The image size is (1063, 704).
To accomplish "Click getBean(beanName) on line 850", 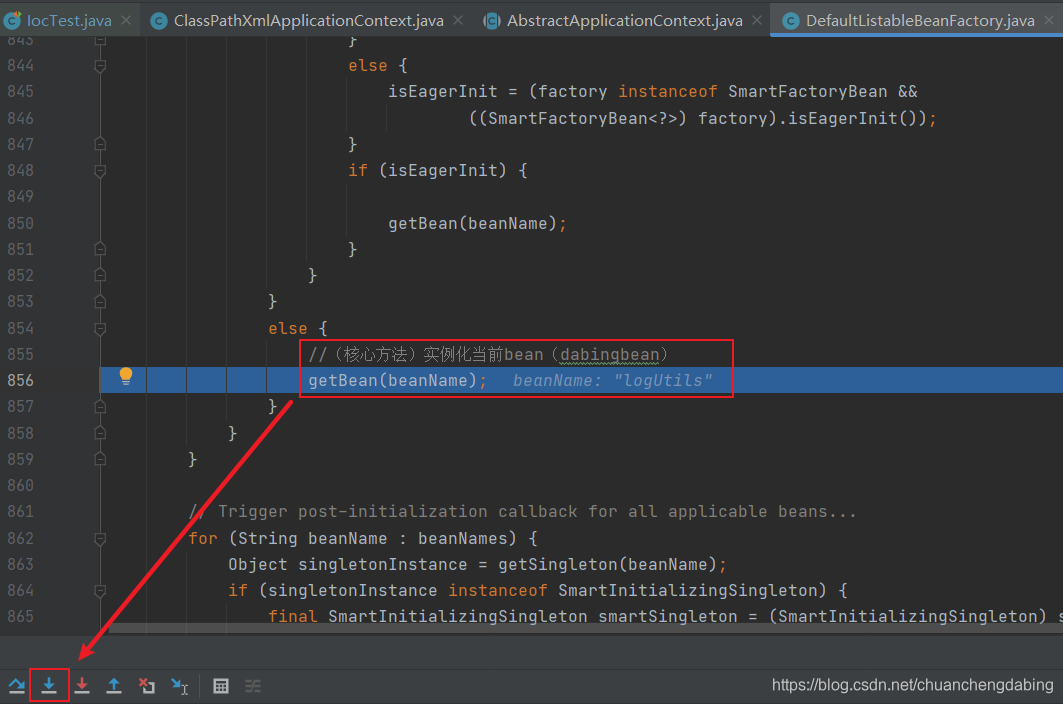I will 472,223.
